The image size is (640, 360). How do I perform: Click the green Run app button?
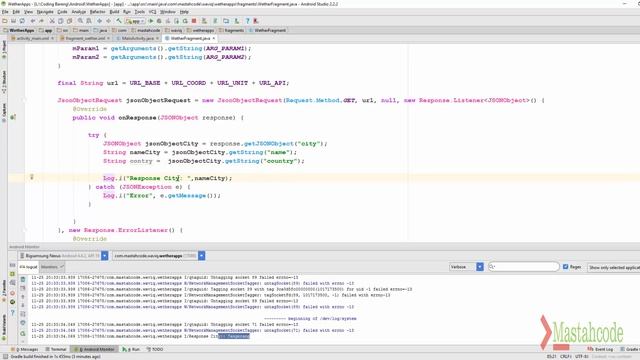point(151,21)
